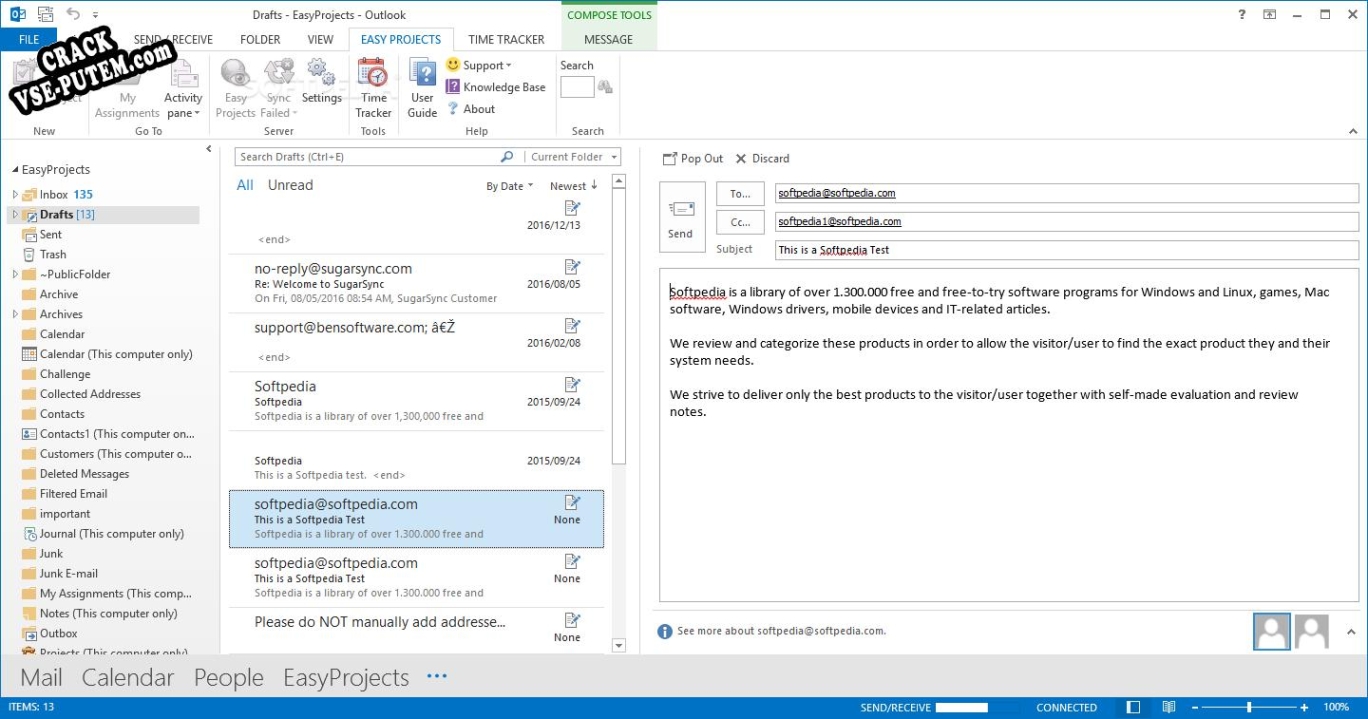The image size is (1368, 719).
Task: Open the MESSAGE compose tab
Action: (x=608, y=40)
